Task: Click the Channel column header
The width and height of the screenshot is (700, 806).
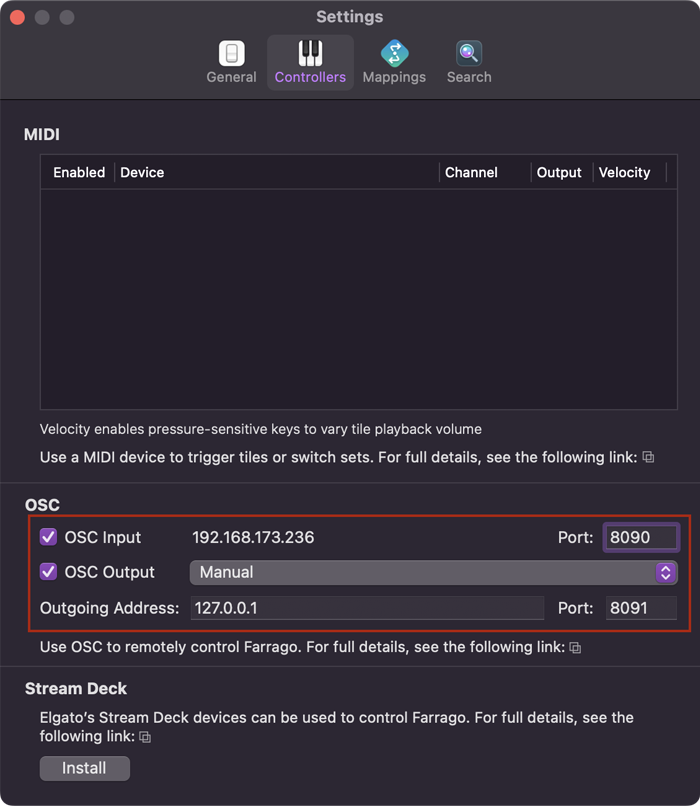Action: click(x=471, y=172)
